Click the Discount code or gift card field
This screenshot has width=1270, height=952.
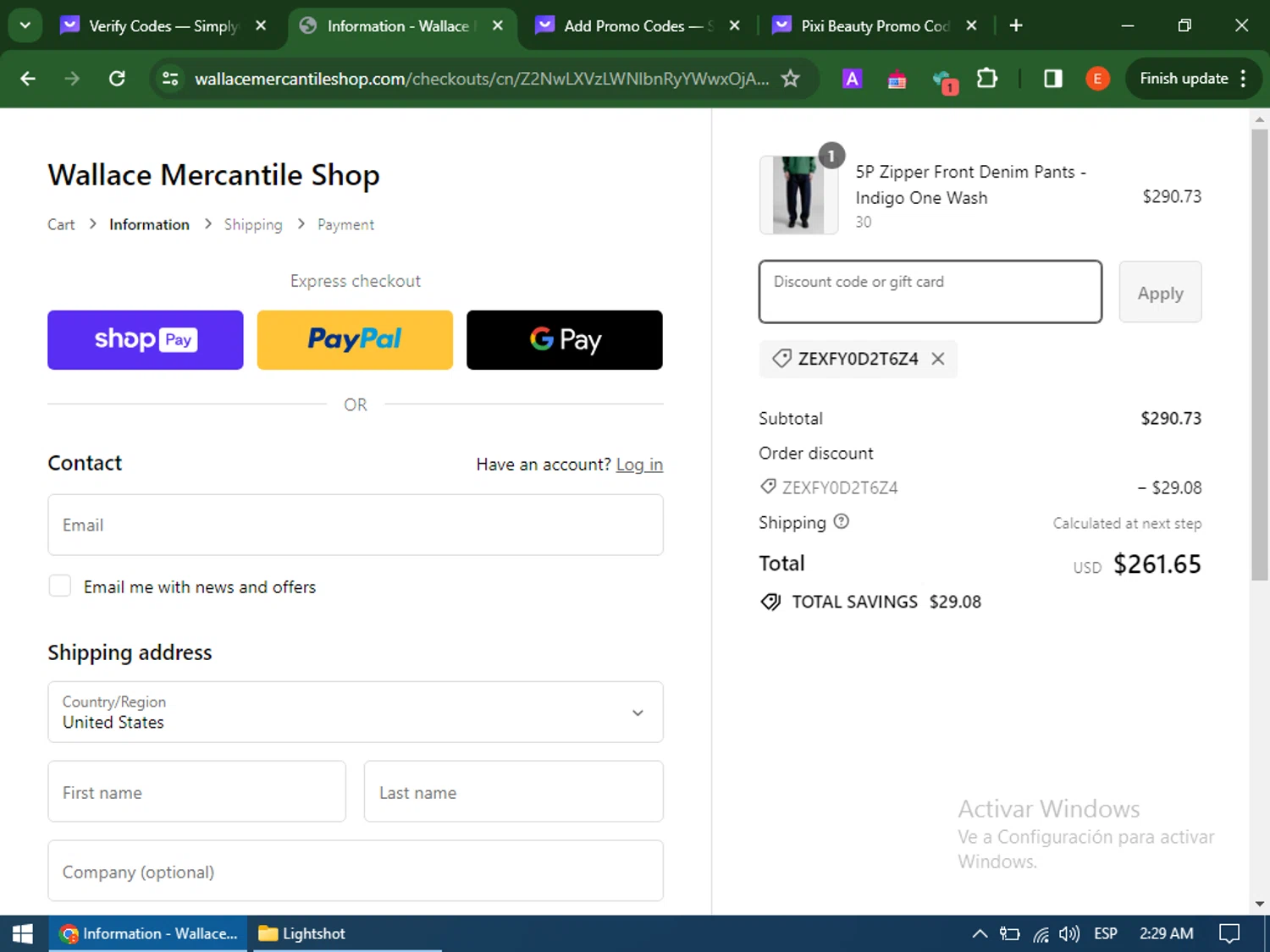(930, 292)
